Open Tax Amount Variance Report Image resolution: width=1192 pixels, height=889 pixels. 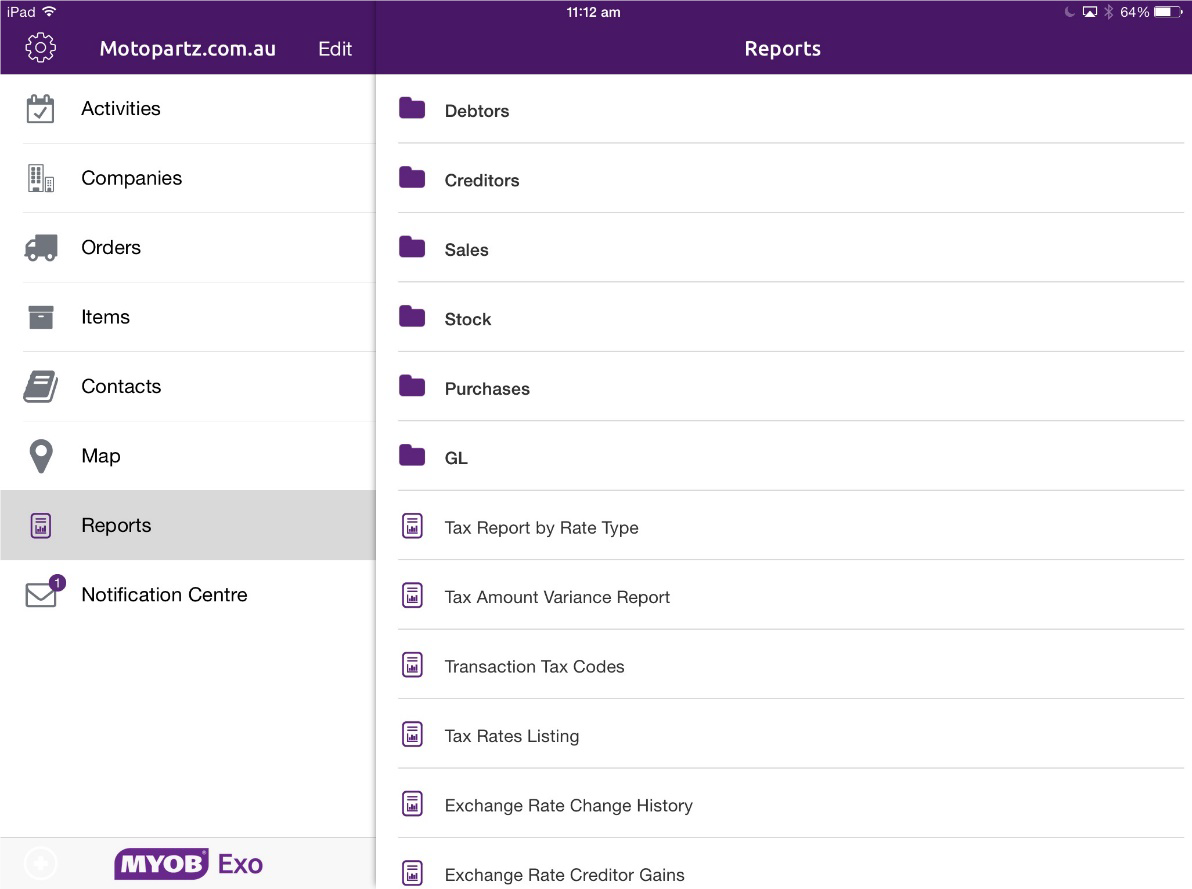[x=557, y=597]
